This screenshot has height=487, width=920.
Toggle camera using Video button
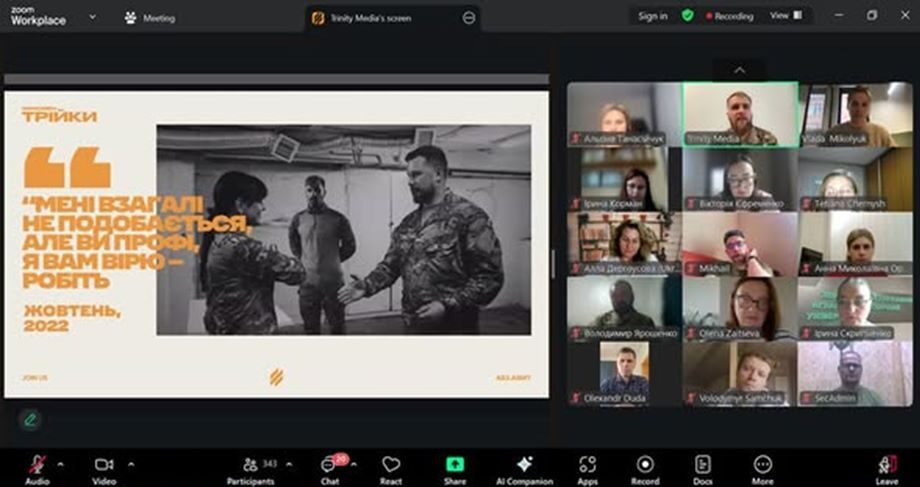[x=104, y=466]
